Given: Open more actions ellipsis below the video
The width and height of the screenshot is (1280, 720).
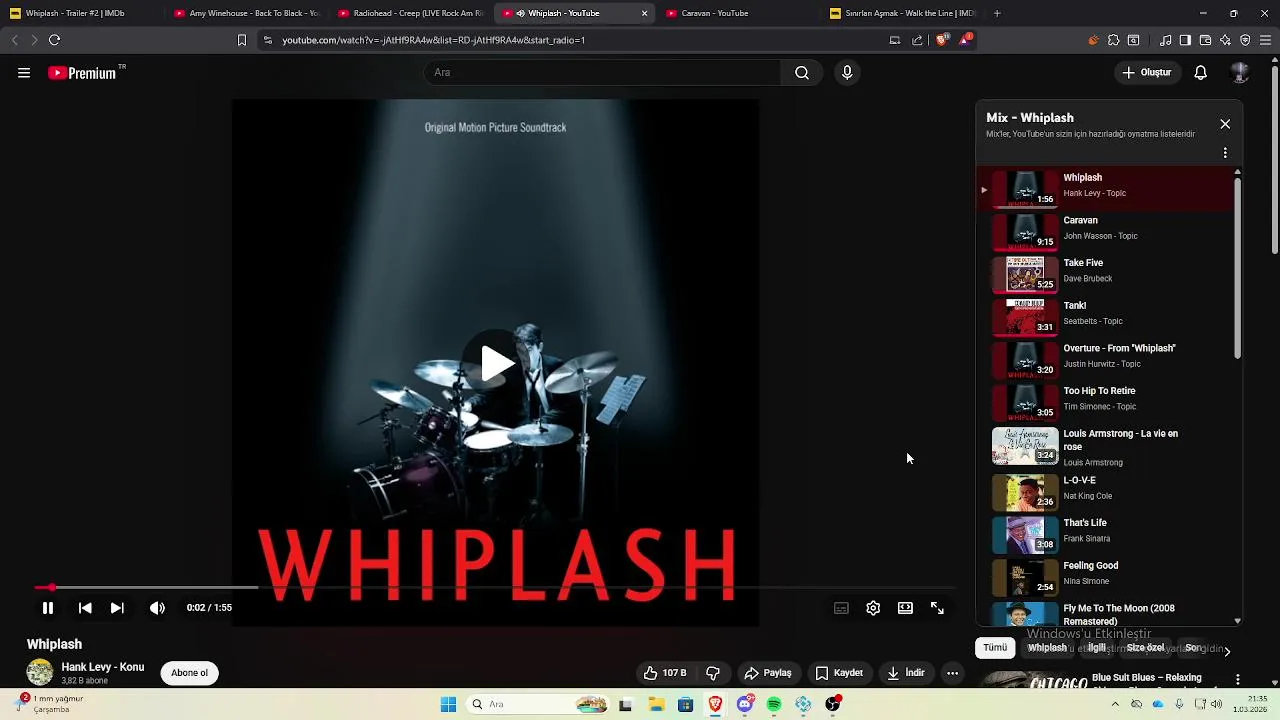Looking at the screenshot, I should click(x=952, y=673).
